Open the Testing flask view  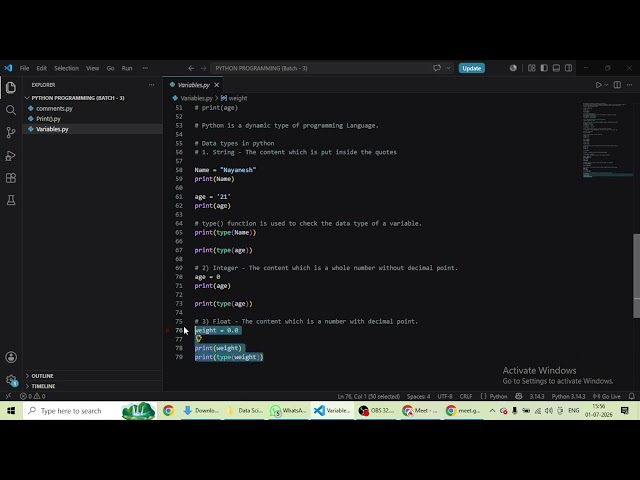coord(11,200)
